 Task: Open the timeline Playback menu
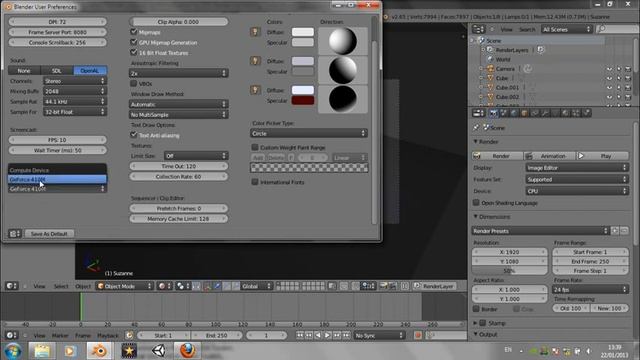pyautogui.click(x=108, y=336)
